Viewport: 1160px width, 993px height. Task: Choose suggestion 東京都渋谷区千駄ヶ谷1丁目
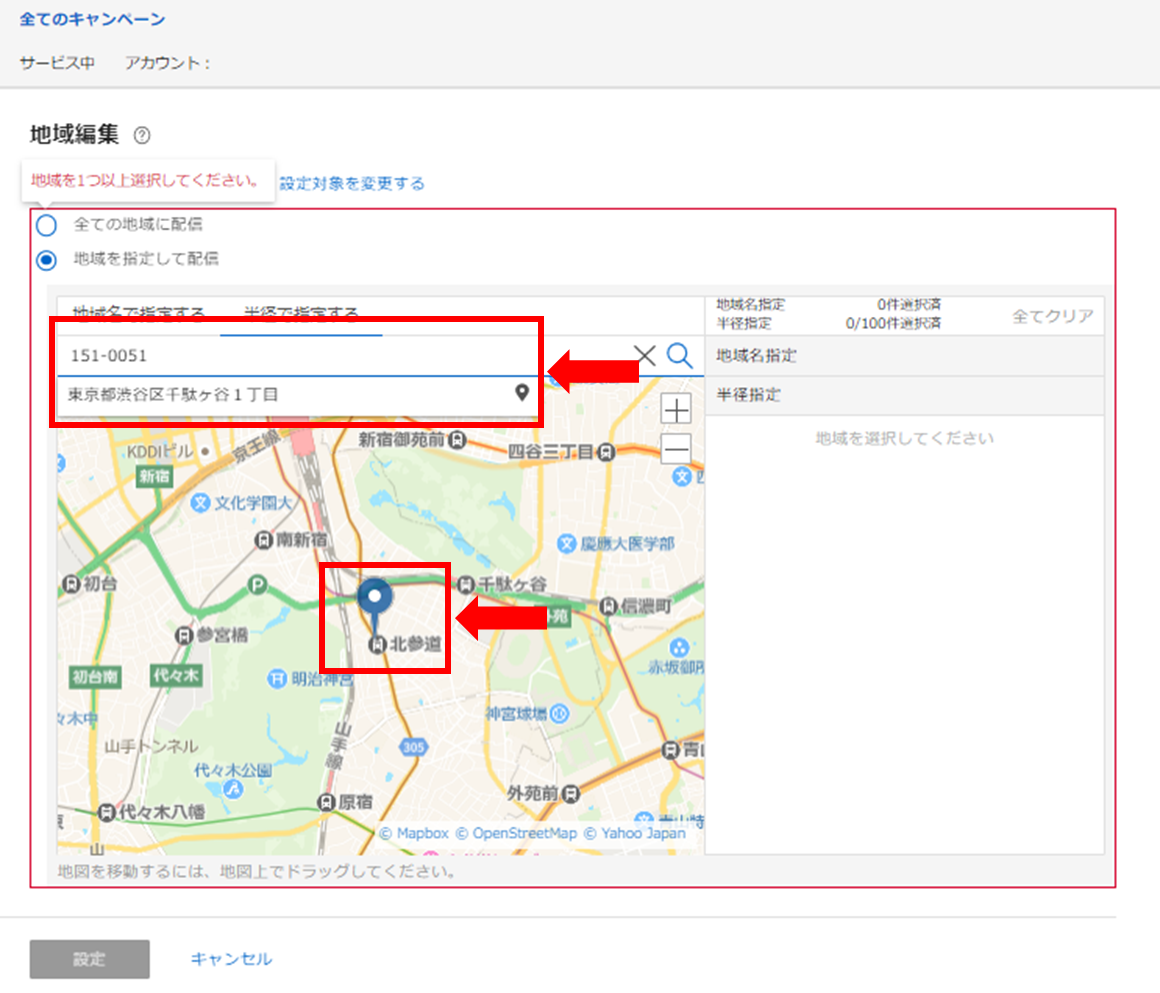[x=290, y=394]
